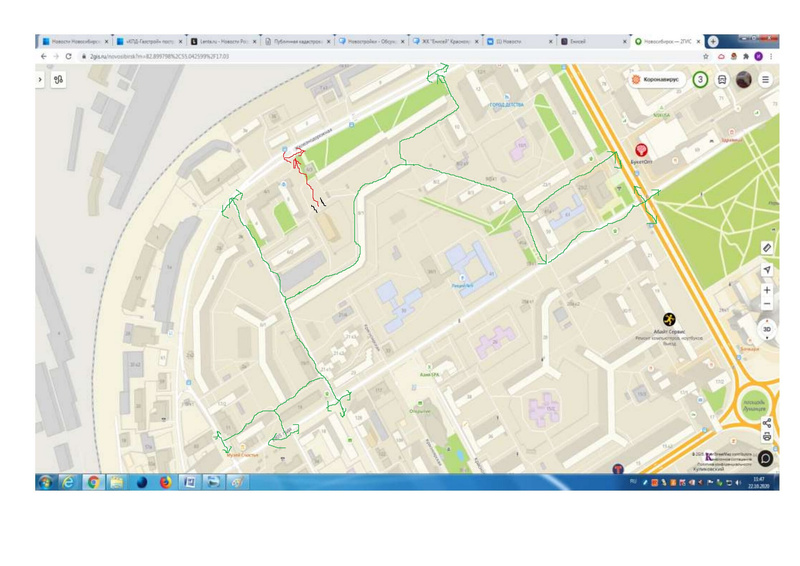Launch Internet Explorer from the taskbar
Screen dimensions: 800x566
(x=68, y=482)
